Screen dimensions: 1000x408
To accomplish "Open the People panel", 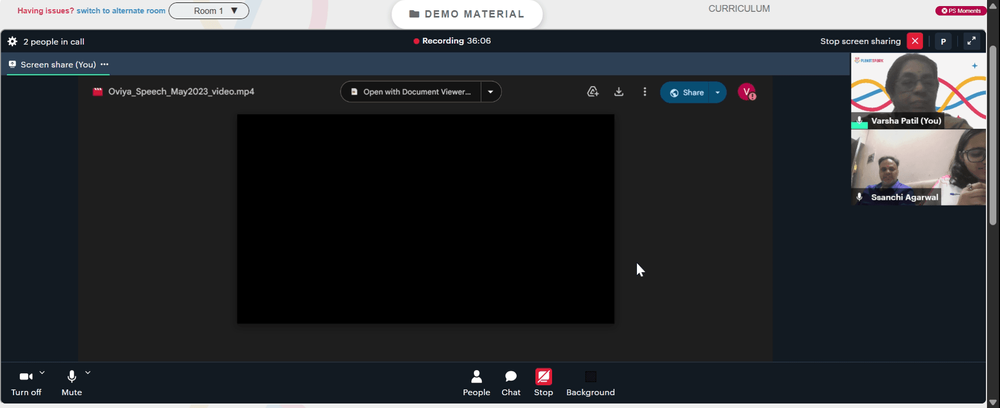I will 476,383.
